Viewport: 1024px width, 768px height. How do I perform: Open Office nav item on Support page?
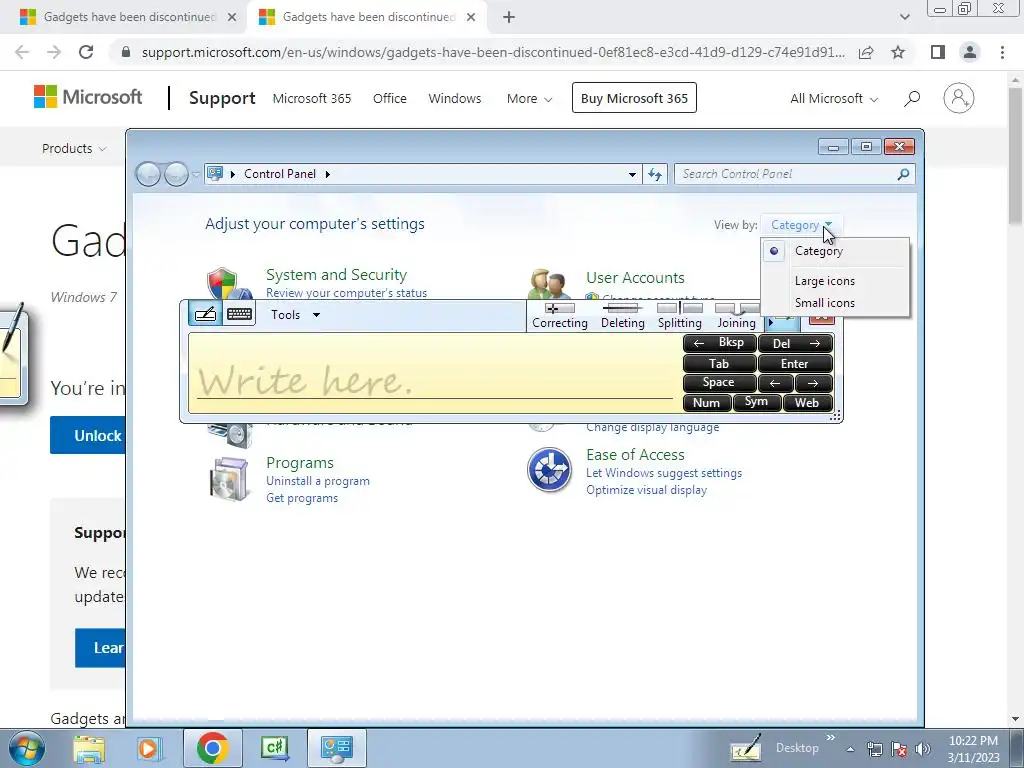click(x=390, y=98)
